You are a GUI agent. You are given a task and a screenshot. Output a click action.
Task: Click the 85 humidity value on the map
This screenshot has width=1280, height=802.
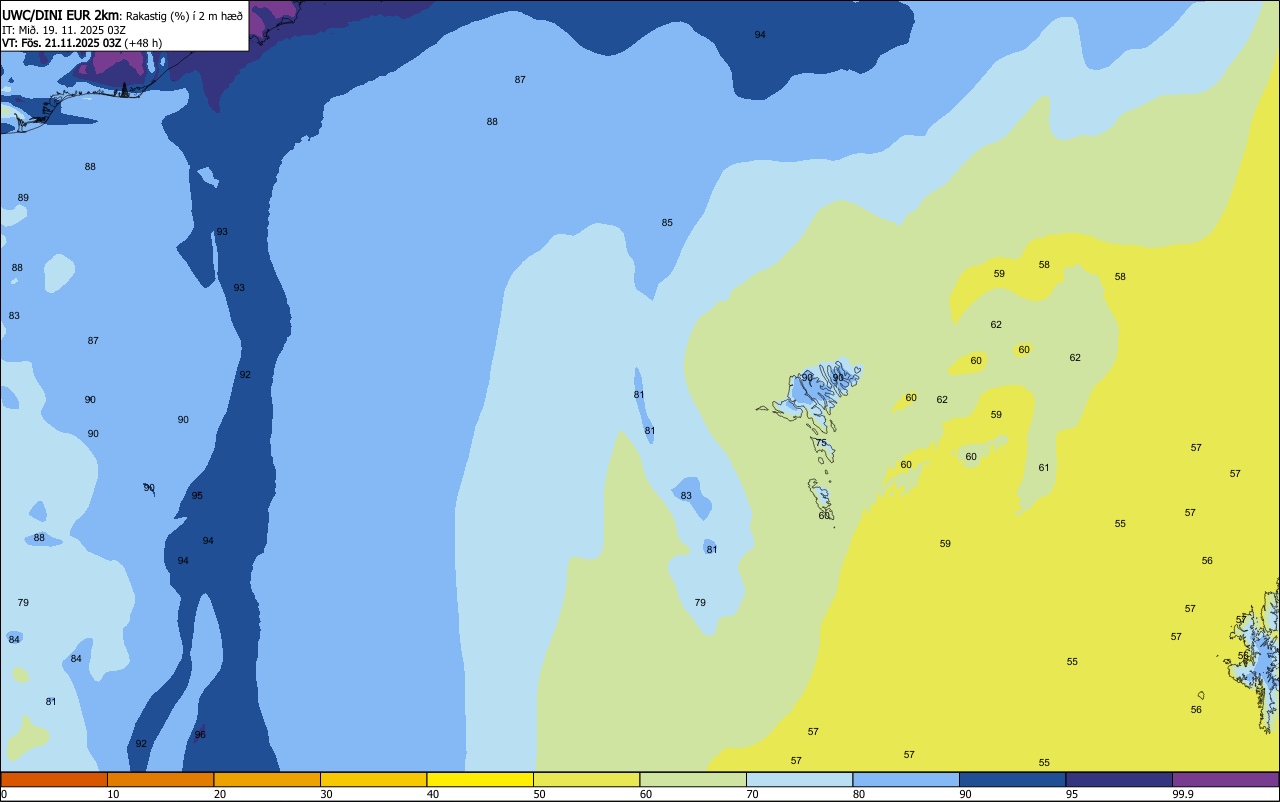[667, 223]
